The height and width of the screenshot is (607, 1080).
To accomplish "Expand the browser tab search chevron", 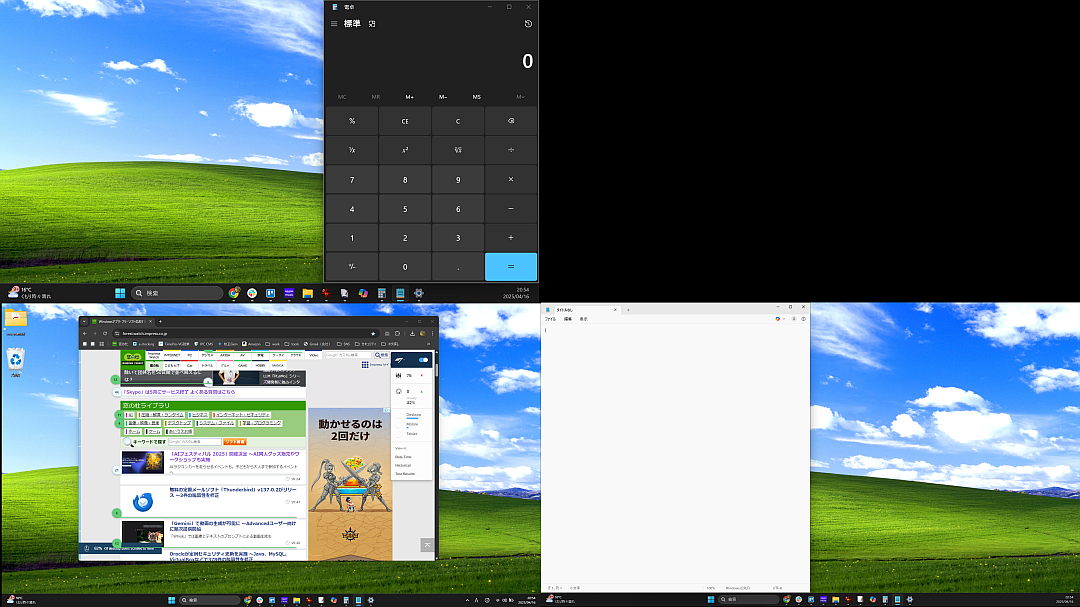I will [85, 321].
